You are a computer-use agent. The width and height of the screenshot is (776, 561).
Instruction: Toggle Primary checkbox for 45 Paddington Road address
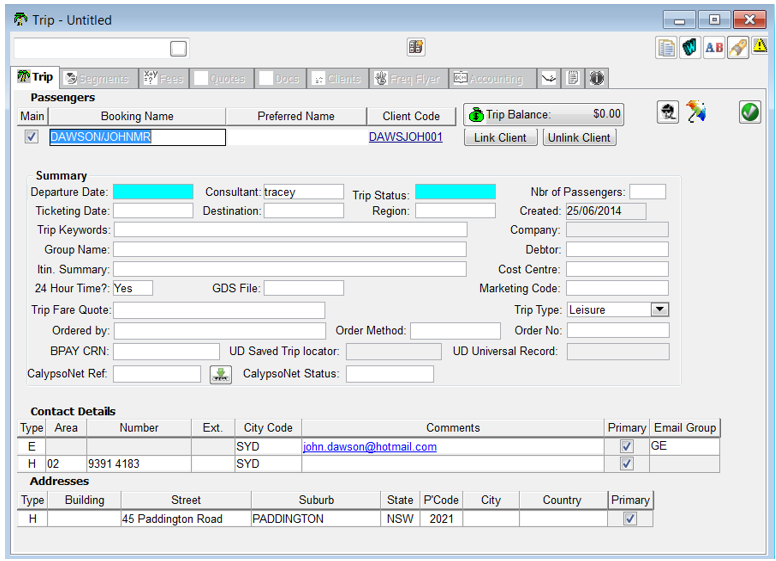630,518
